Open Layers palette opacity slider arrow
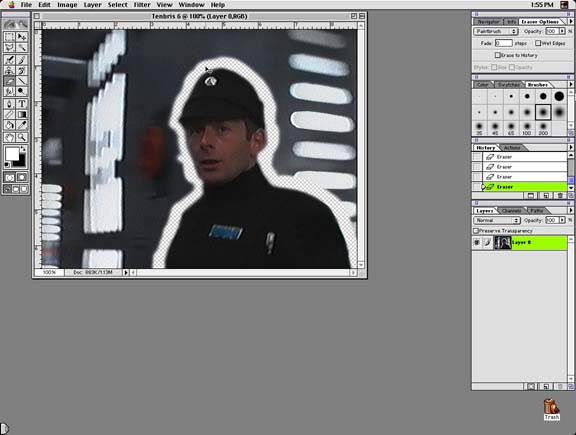This screenshot has width=576, height=435. tap(562, 220)
